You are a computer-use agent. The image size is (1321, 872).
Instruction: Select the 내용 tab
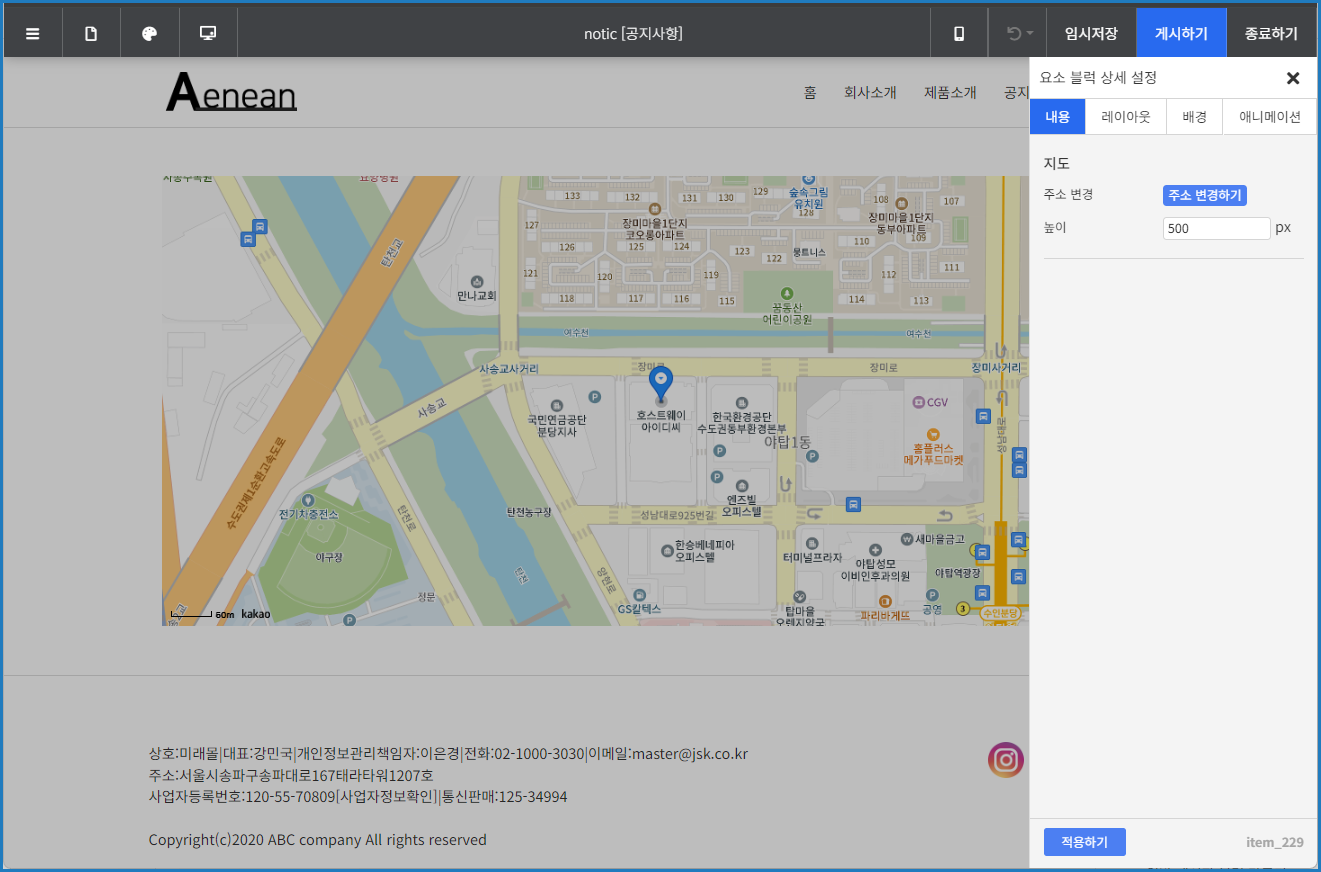pyautogui.click(x=1057, y=117)
